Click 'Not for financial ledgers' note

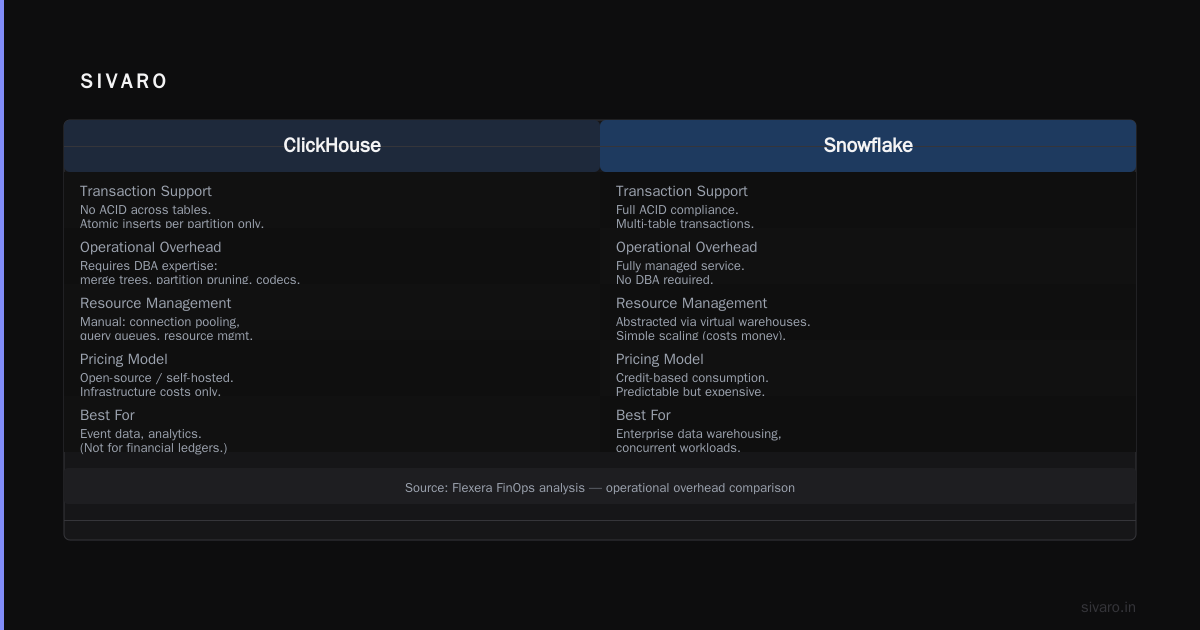(154, 448)
